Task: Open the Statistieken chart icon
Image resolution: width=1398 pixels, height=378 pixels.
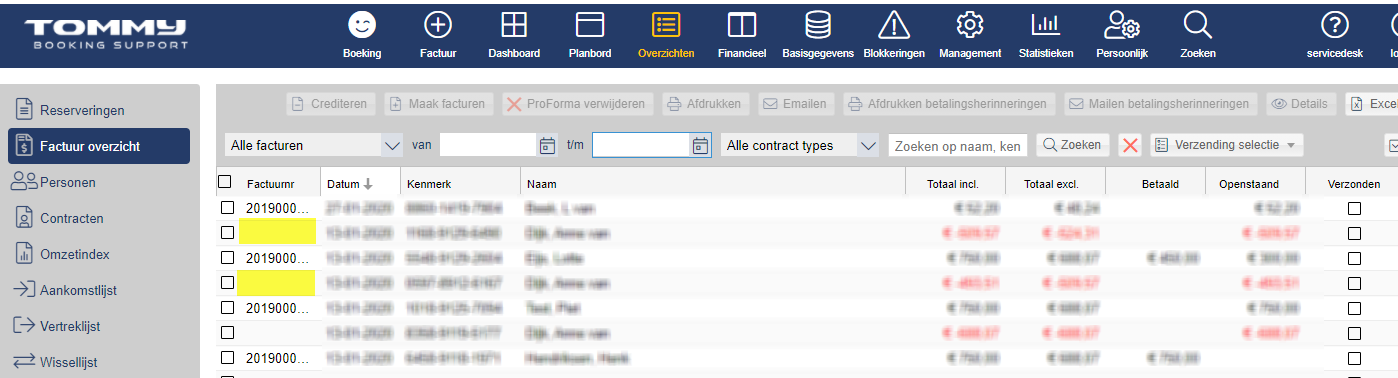Action: (1046, 26)
